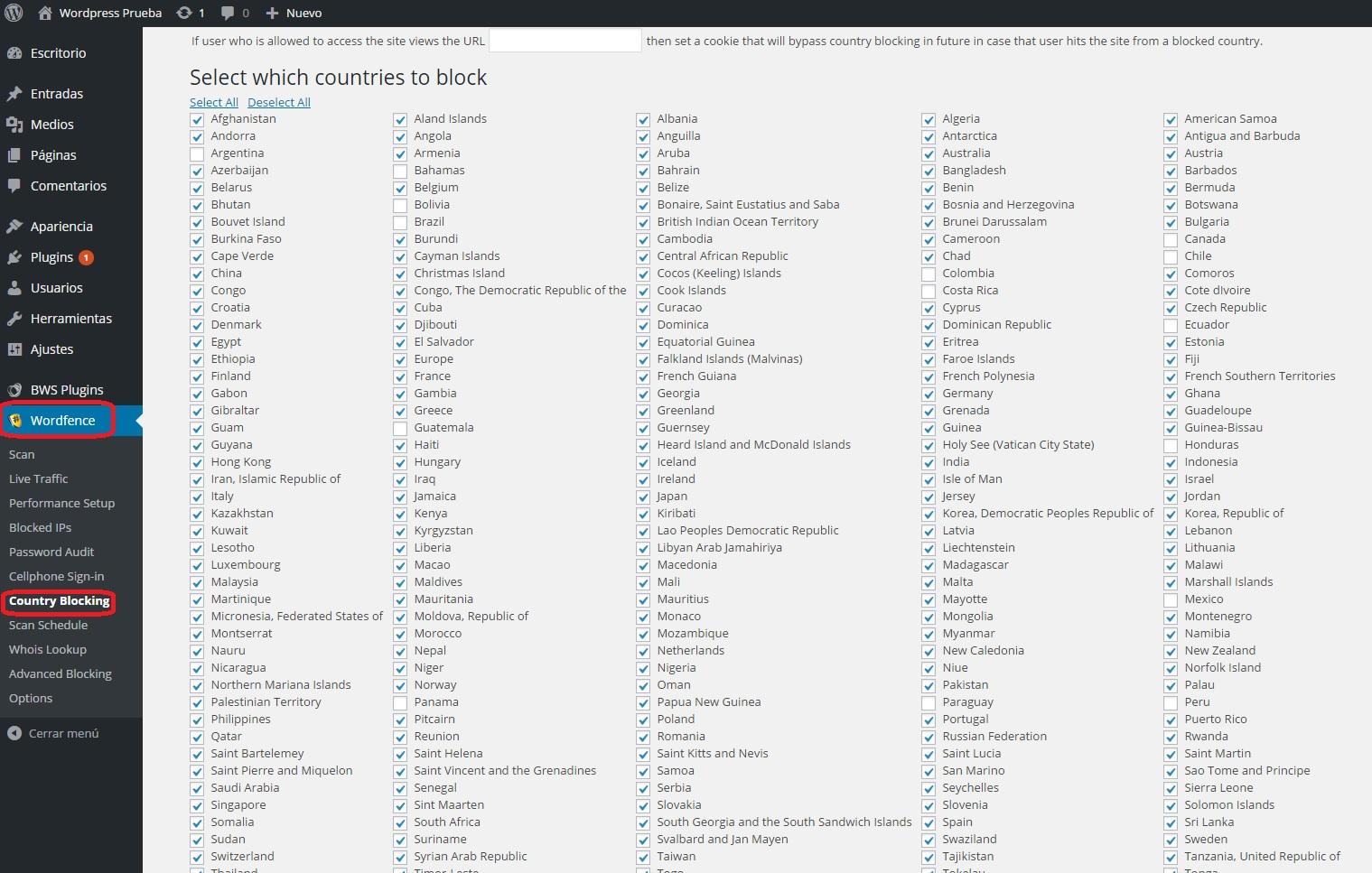
Task: Click the Apariencia paintbrush icon
Action: [14, 227]
